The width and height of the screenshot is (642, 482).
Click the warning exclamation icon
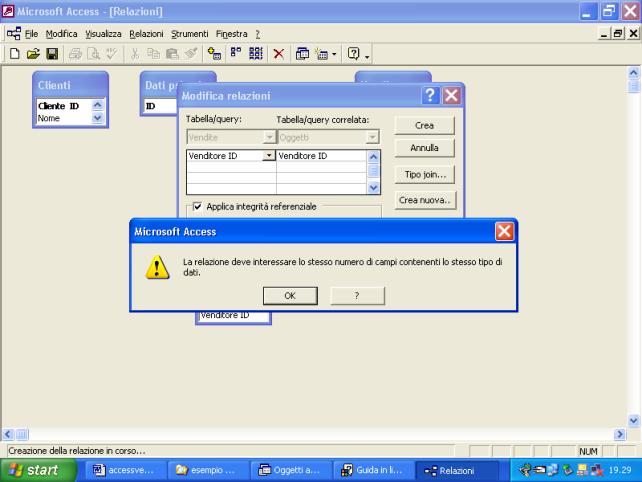pos(158,267)
